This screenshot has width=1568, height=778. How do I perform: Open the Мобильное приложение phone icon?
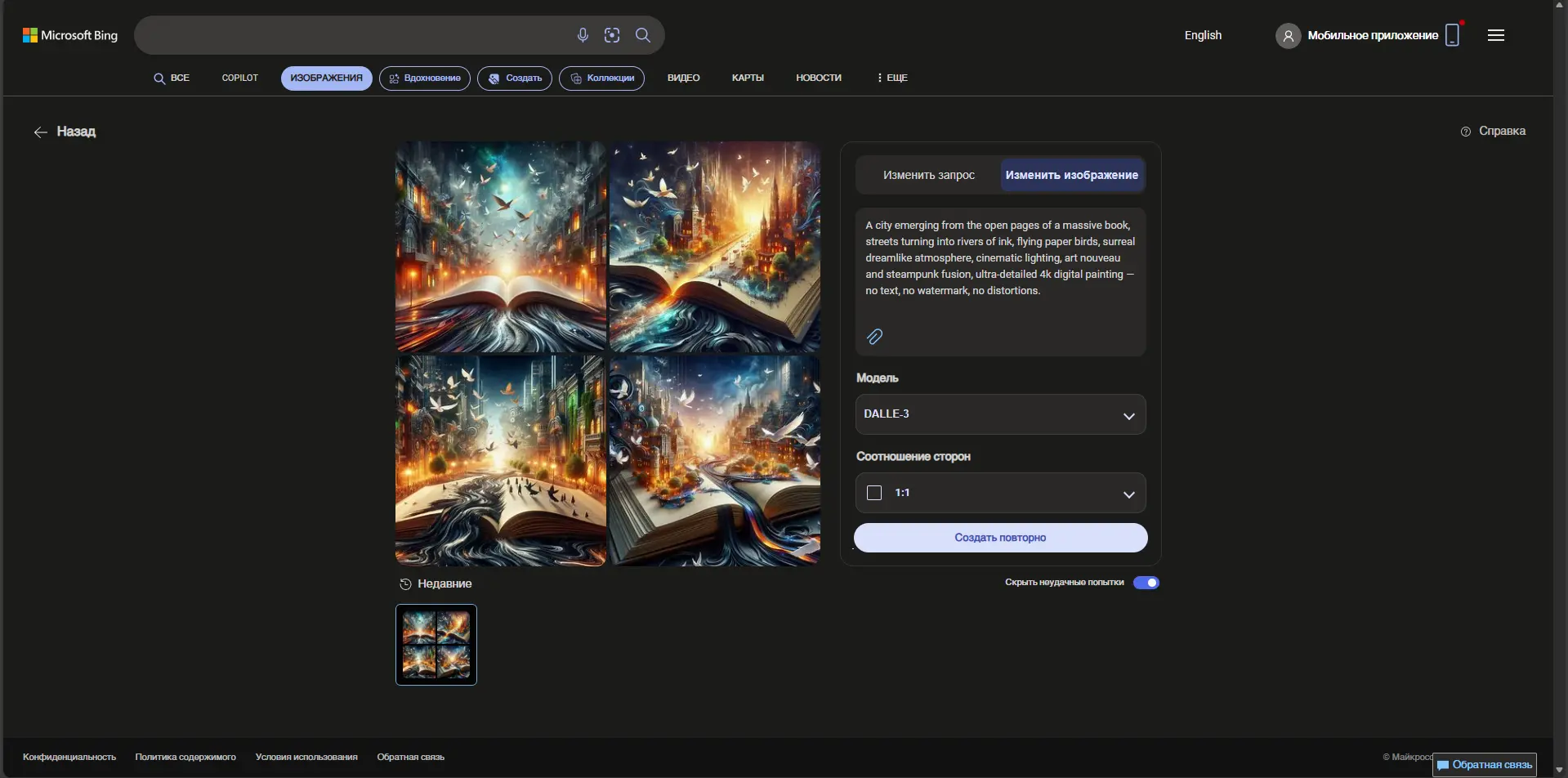pyautogui.click(x=1454, y=34)
